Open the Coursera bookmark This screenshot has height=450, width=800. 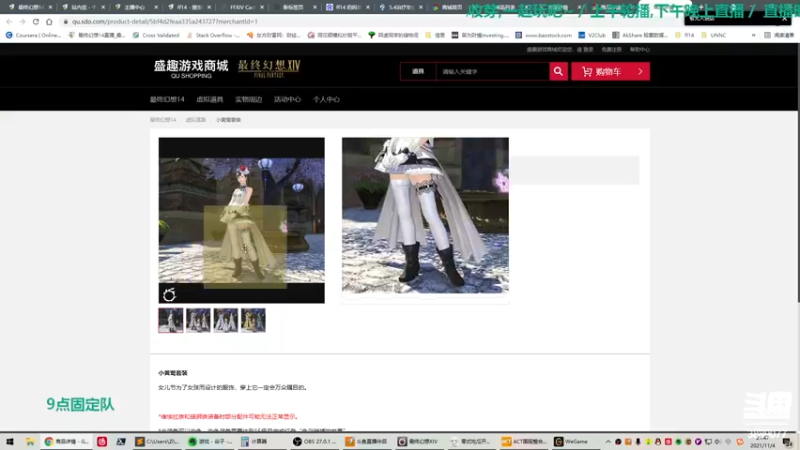[x=33, y=35]
